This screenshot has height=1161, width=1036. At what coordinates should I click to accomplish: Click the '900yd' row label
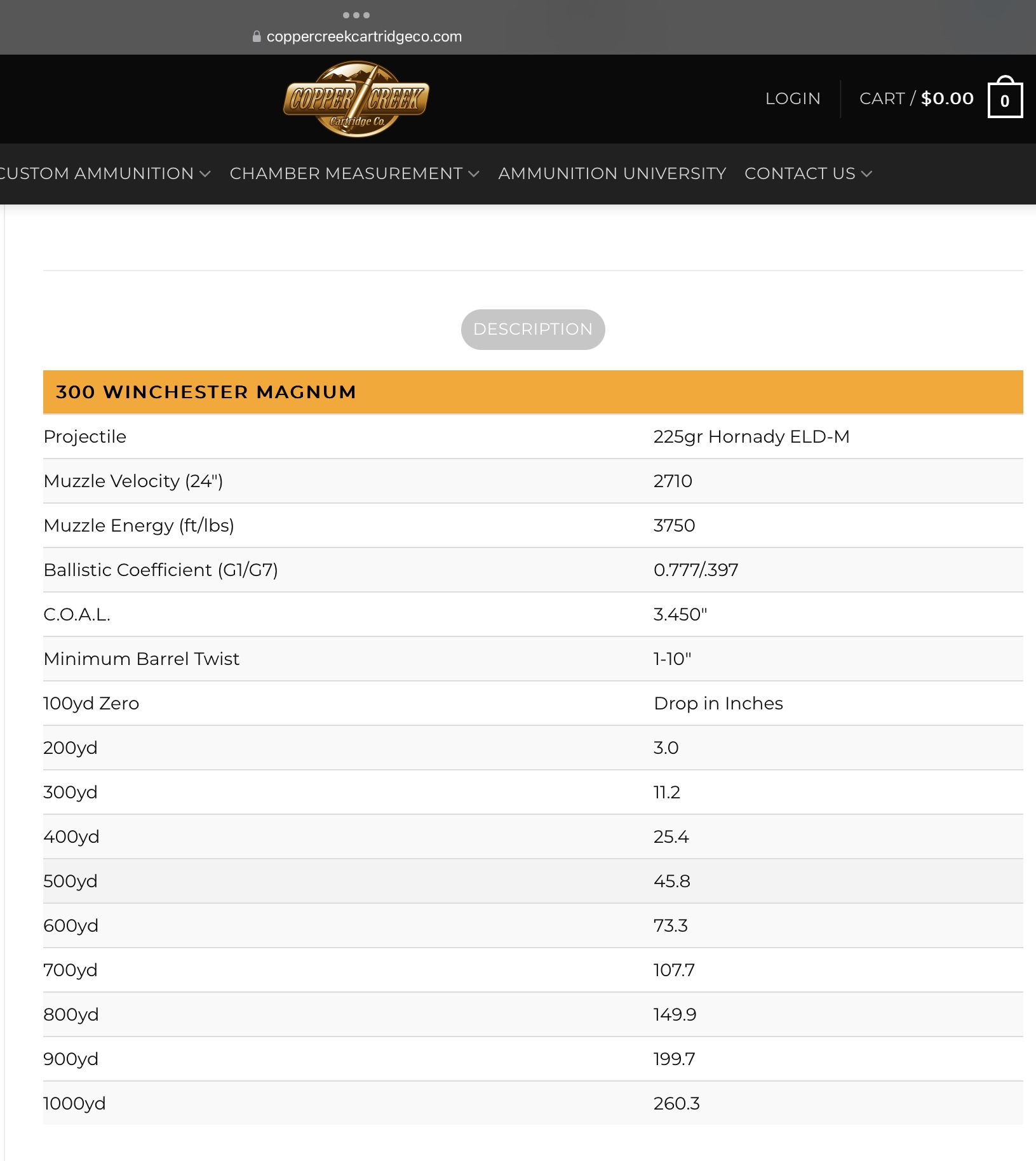(71, 1059)
